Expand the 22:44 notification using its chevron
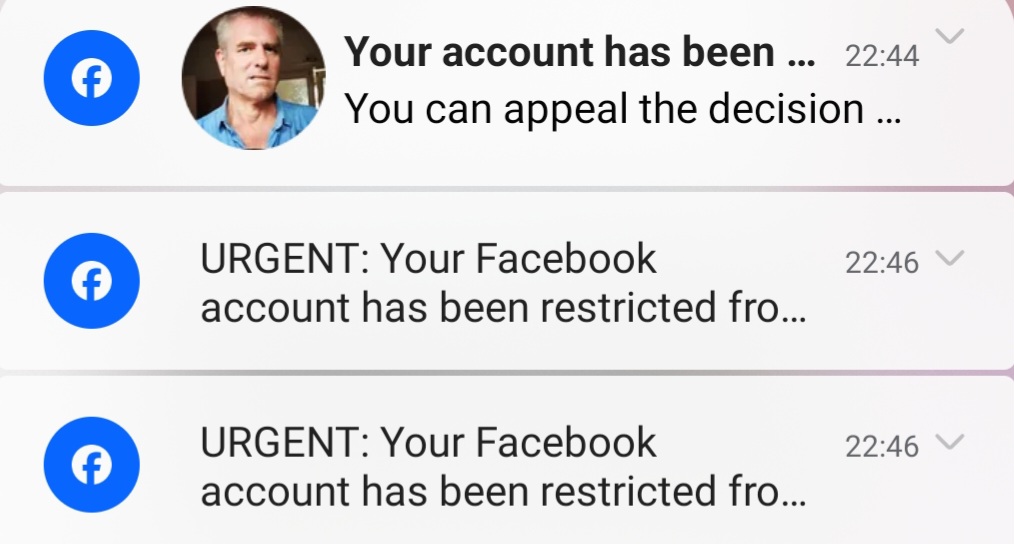1014x544 pixels. click(949, 37)
